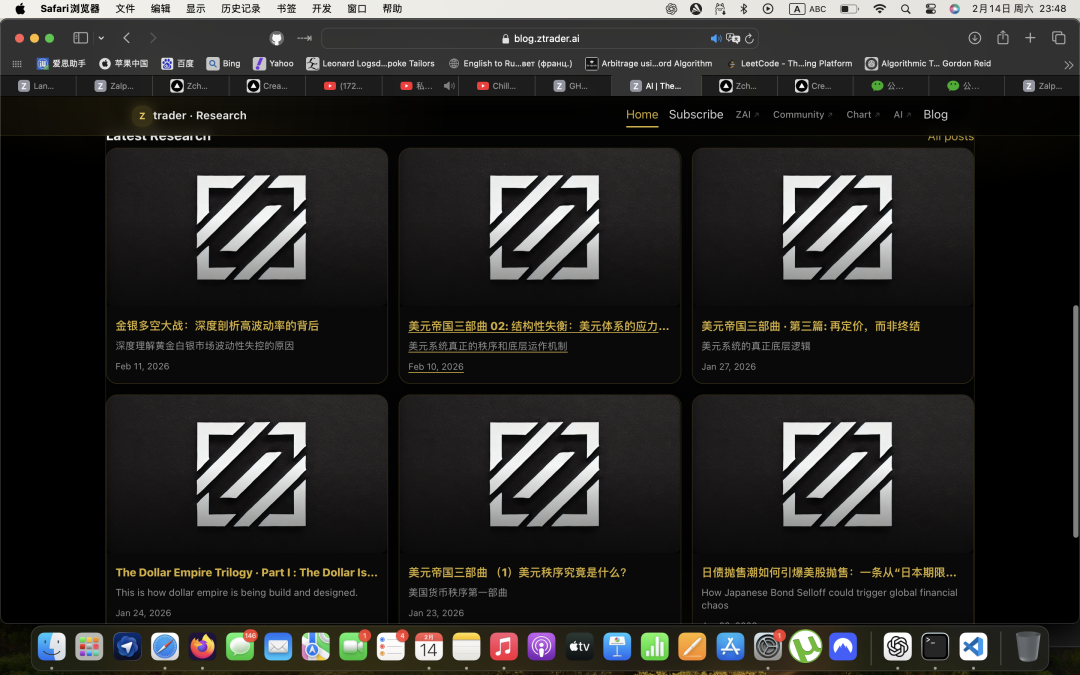Open the Downloads icon in Safari's toolbar
The width and height of the screenshot is (1080, 675).
(x=975, y=38)
